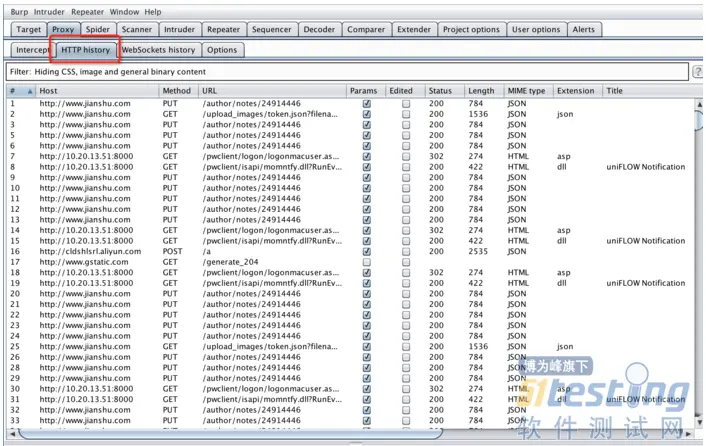Select the HTTP history sub-tab
The width and height of the screenshot is (706, 446).
coord(86,50)
